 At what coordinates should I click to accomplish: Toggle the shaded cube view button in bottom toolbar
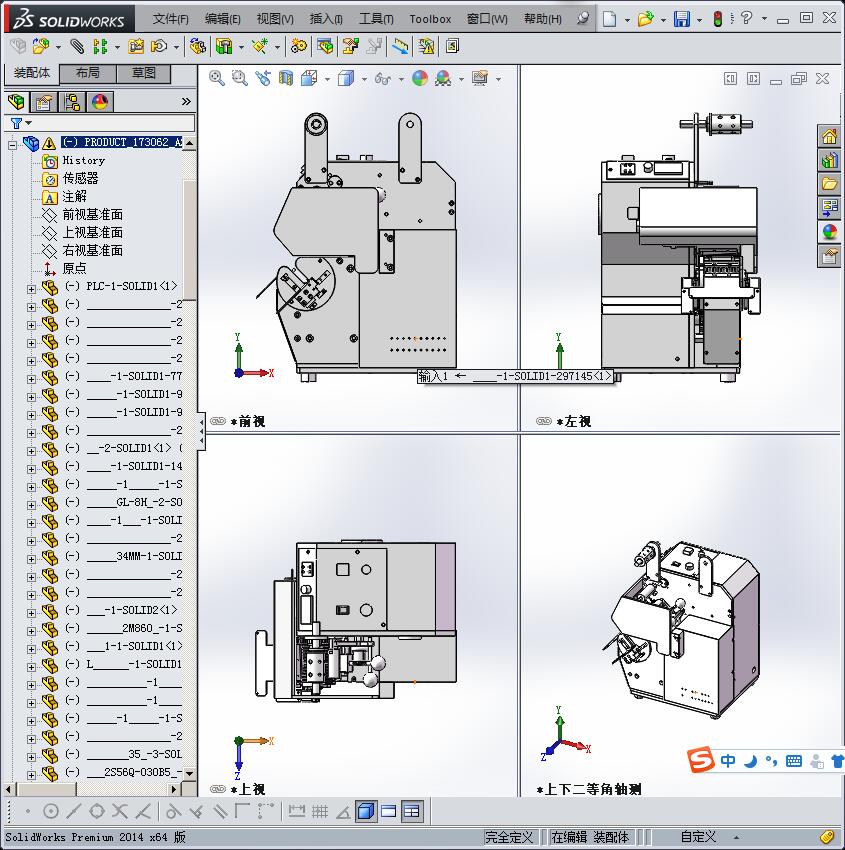(x=366, y=812)
